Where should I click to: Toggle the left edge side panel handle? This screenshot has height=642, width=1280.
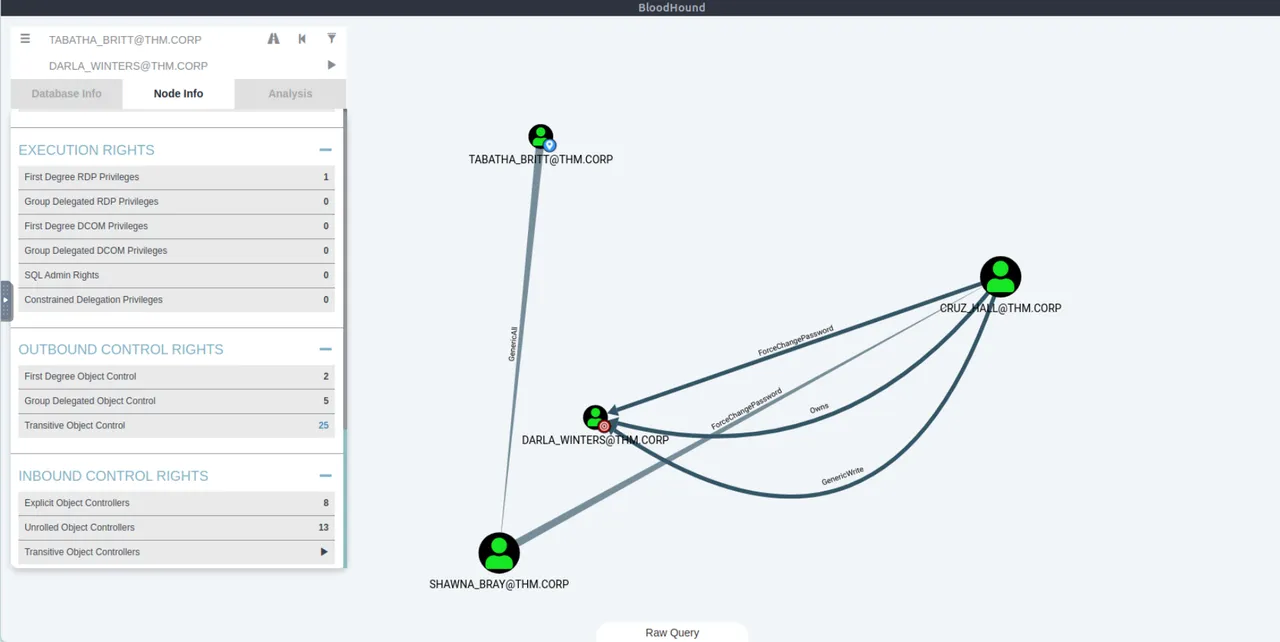[6, 300]
